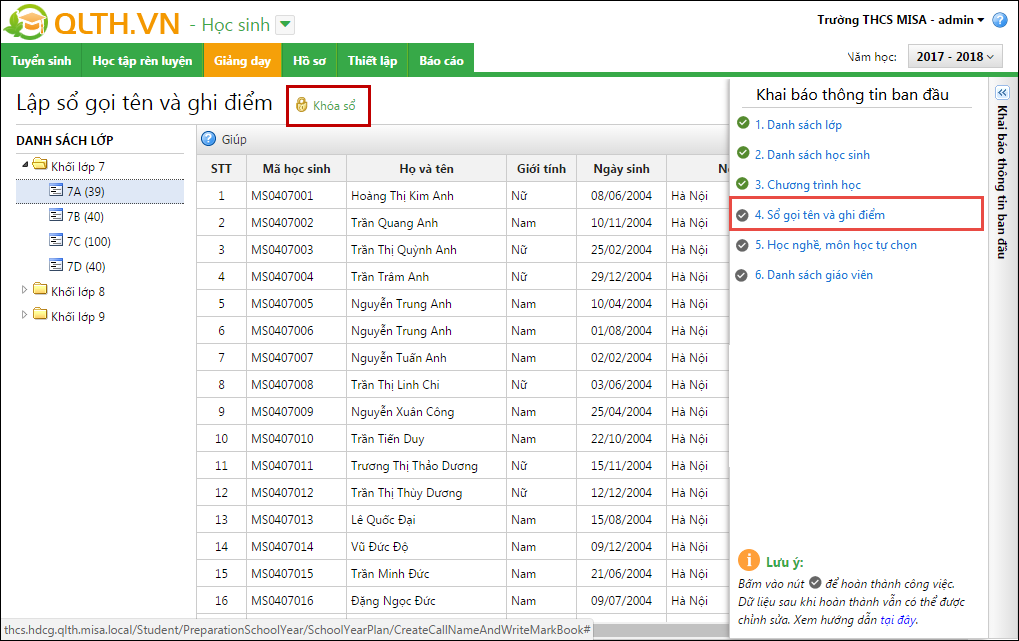Mark step 4 Sổ gọi tên complete
This screenshot has width=1019, height=641.
(742, 215)
